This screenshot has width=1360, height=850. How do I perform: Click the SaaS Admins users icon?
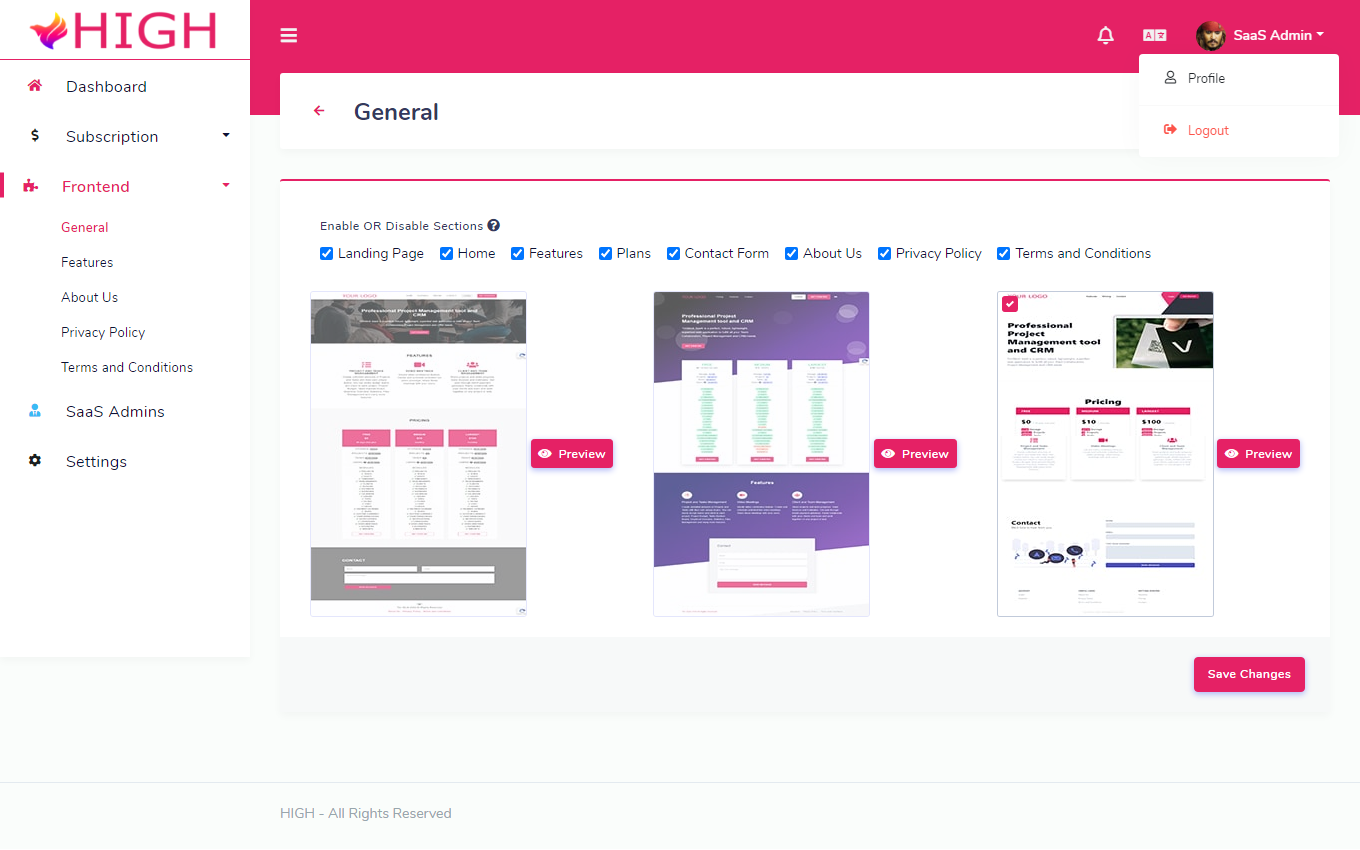(x=35, y=410)
